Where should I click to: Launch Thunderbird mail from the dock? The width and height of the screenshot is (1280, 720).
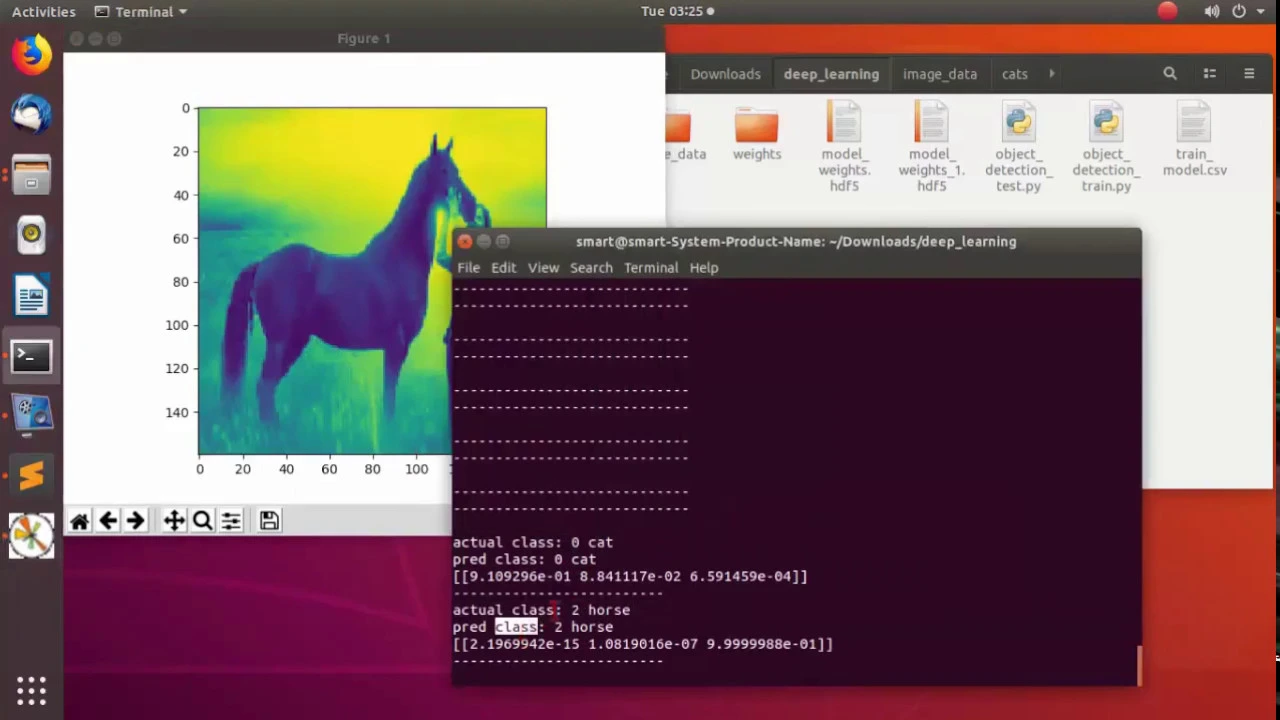(x=31, y=113)
